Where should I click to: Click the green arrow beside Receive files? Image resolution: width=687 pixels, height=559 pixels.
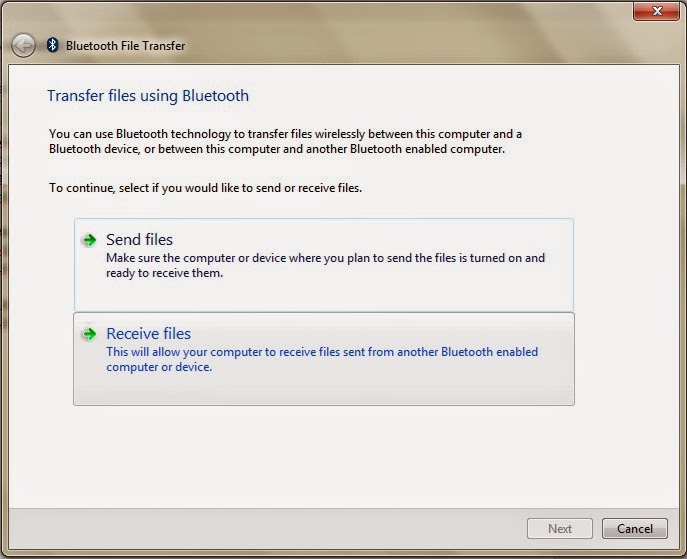coord(89,334)
